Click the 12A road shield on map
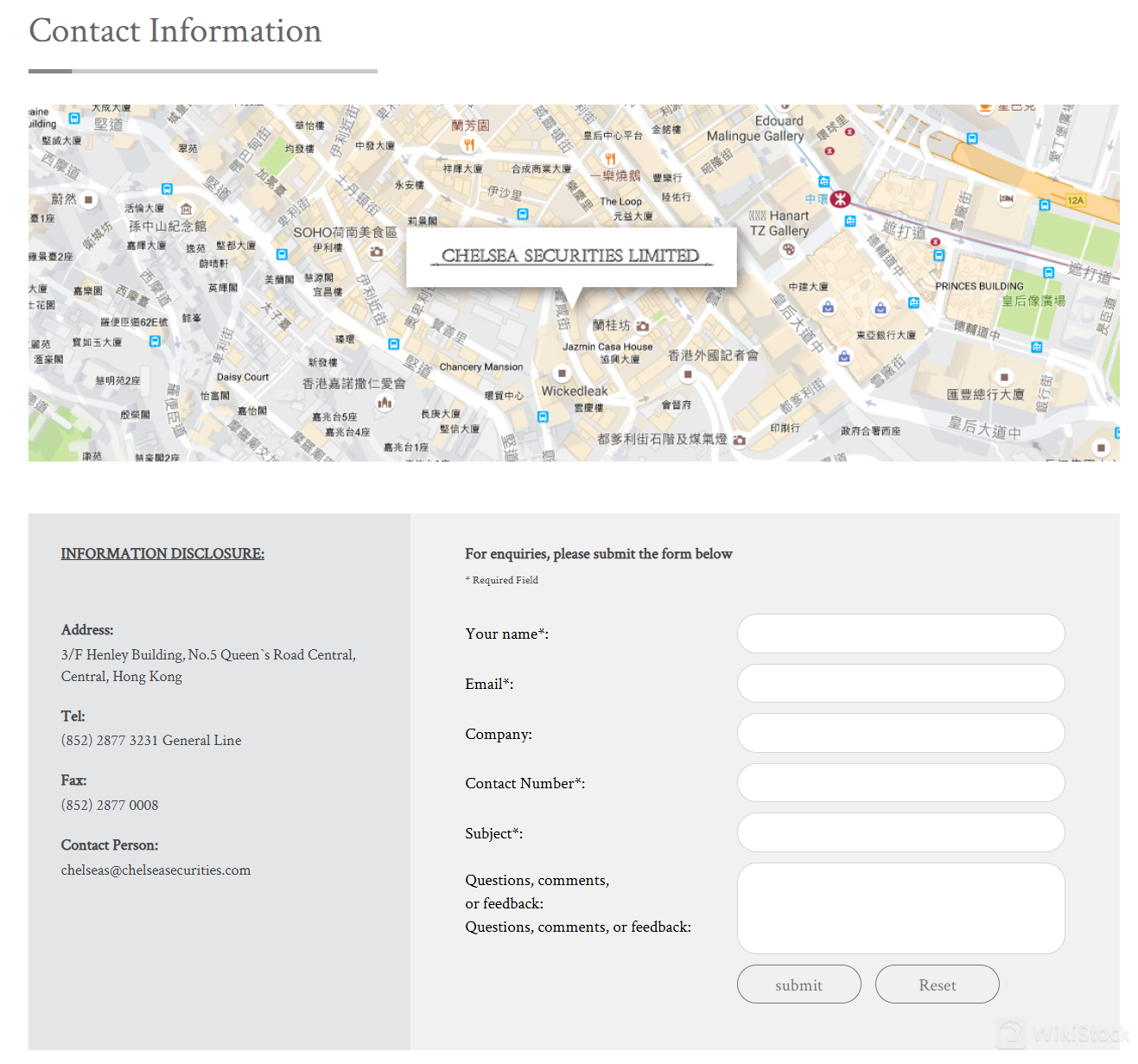 [x=1076, y=201]
